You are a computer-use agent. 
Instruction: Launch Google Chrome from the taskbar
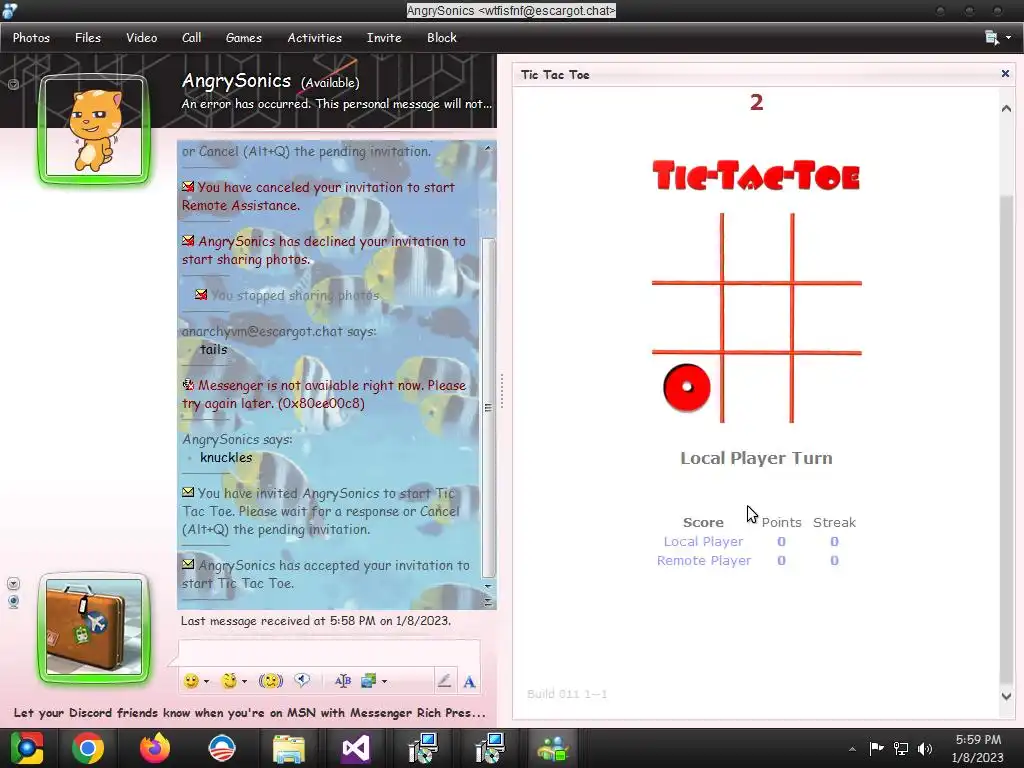click(88, 748)
